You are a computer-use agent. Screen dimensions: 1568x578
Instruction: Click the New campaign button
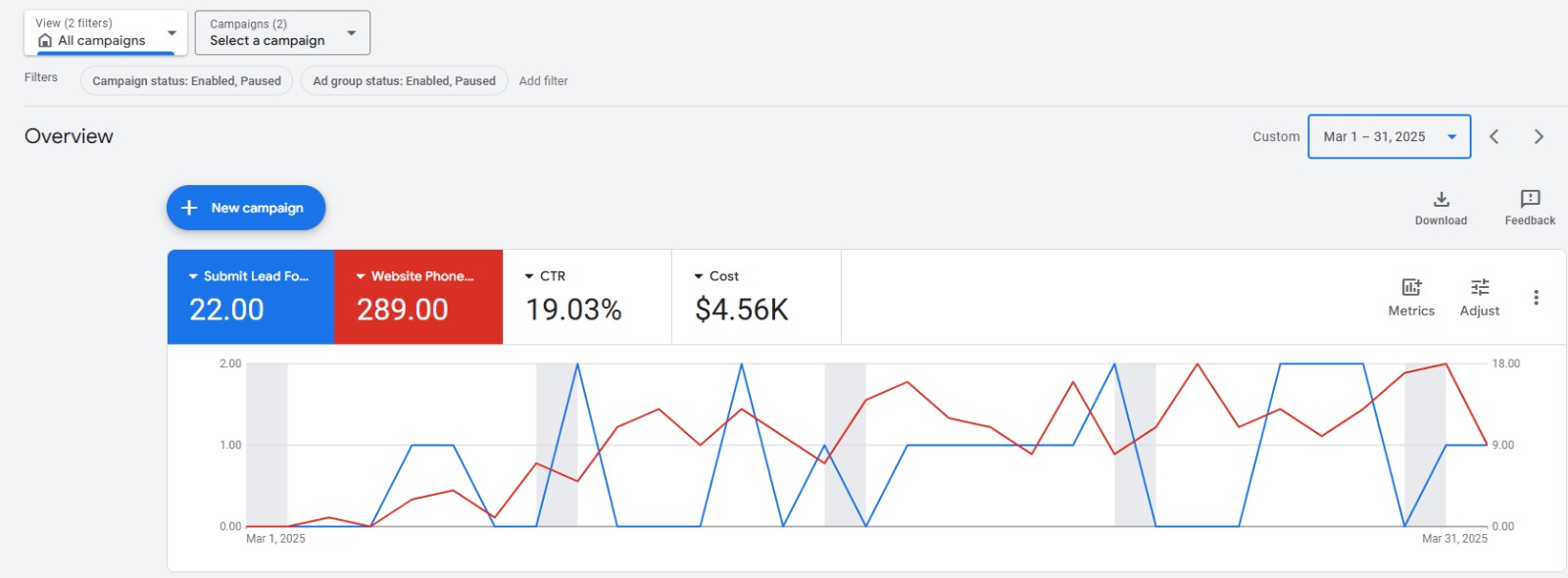point(246,208)
